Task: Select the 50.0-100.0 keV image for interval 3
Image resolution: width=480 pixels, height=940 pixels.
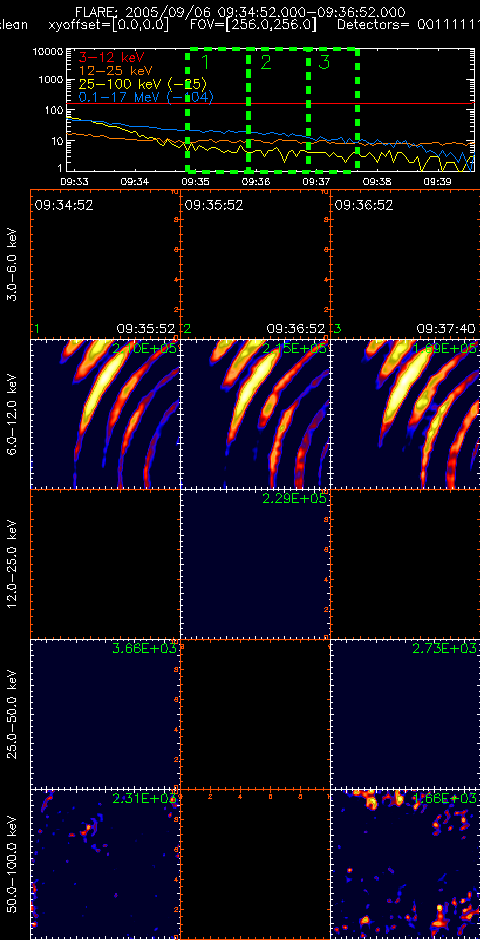Action: [406, 864]
